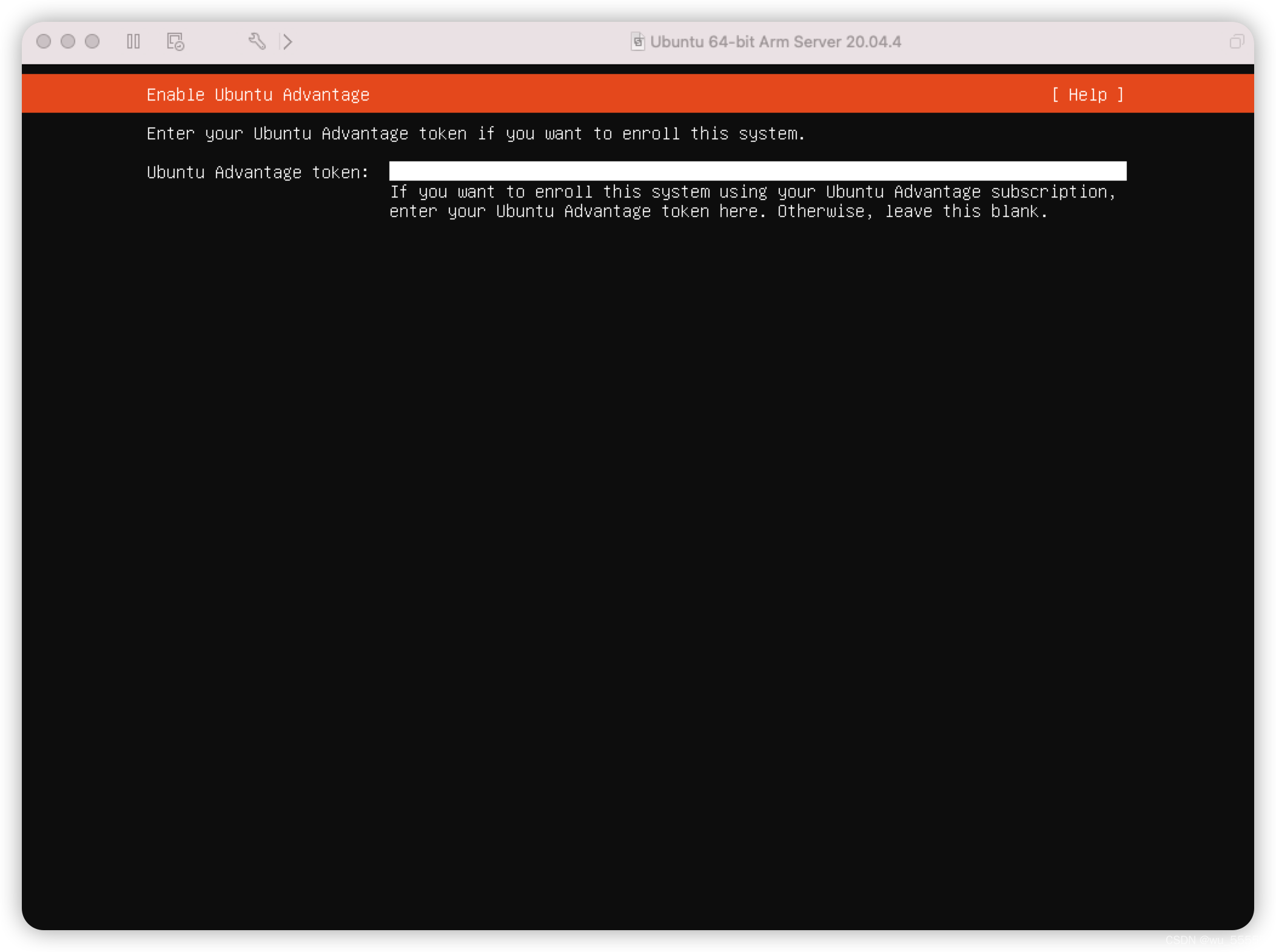
Task: Open the Help menu in installer header
Action: (x=1087, y=95)
